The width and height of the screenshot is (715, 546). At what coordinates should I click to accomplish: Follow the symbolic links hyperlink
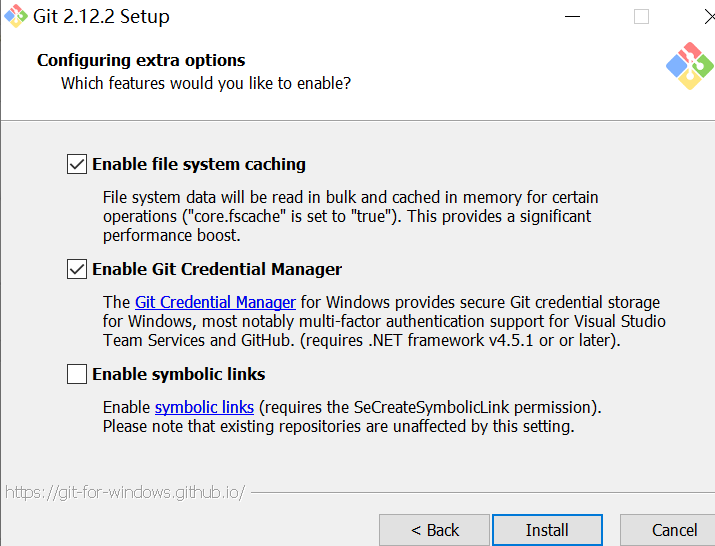[204, 407]
